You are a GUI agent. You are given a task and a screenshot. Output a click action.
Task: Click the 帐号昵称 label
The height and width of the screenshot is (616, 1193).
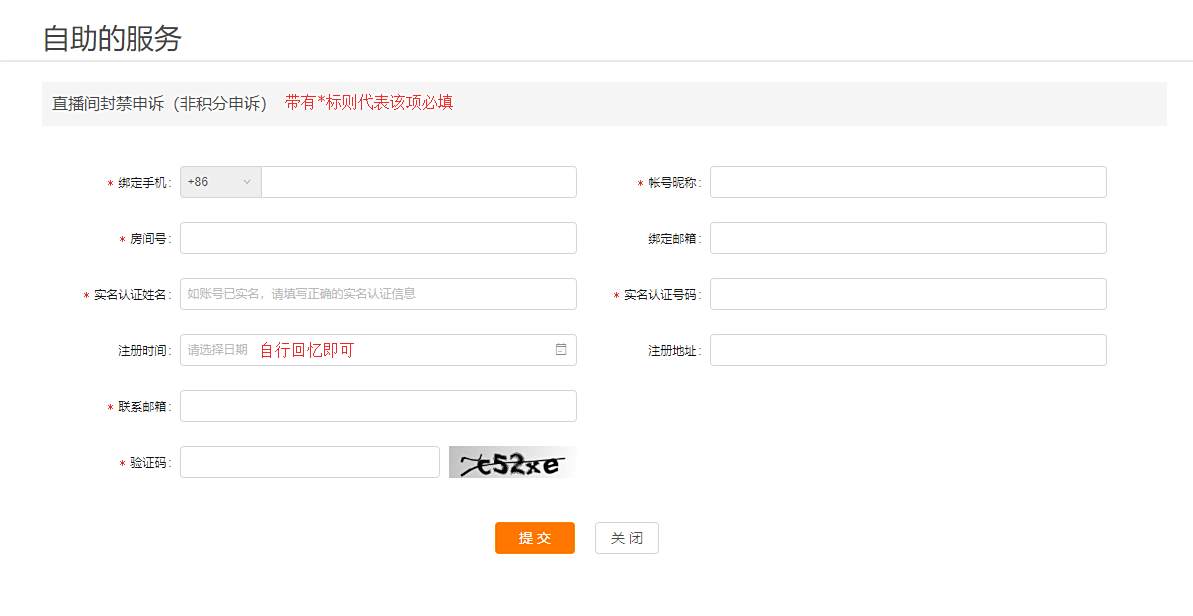[x=673, y=183]
